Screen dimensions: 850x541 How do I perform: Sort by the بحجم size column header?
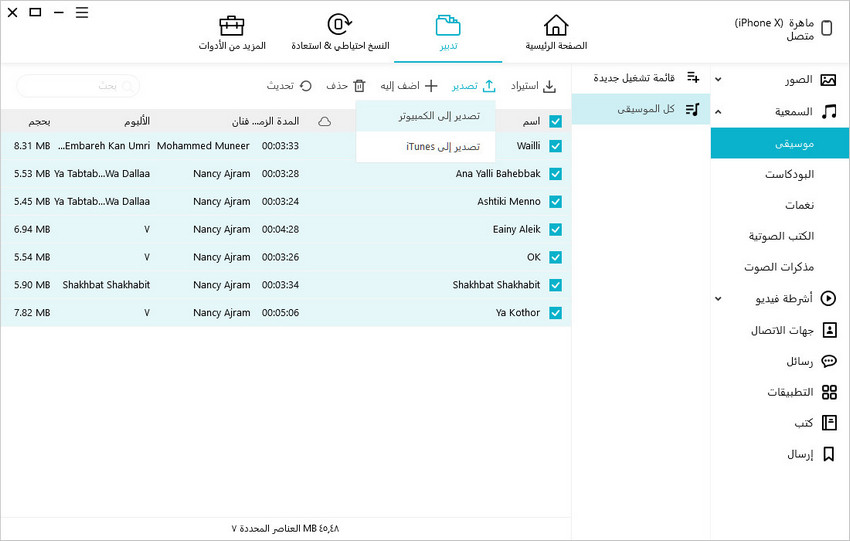point(39,121)
